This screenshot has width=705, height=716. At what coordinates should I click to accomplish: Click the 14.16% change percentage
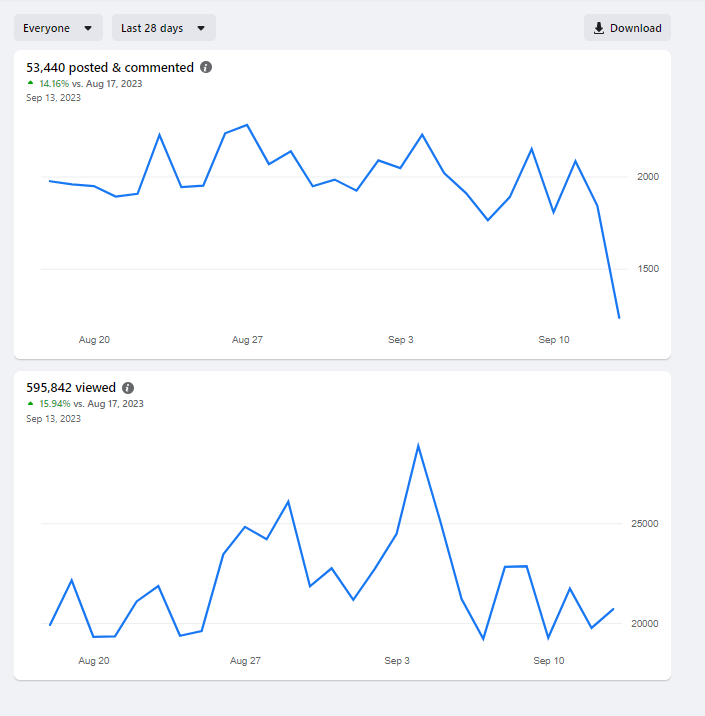click(54, 84)
